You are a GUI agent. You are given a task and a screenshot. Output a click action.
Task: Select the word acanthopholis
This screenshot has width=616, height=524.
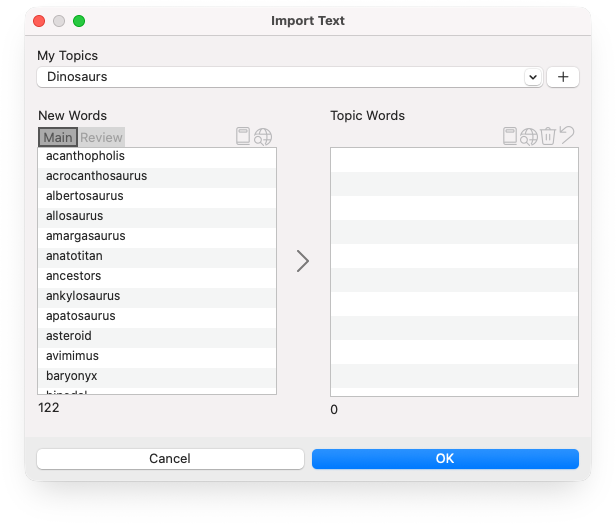click(157, 156)
